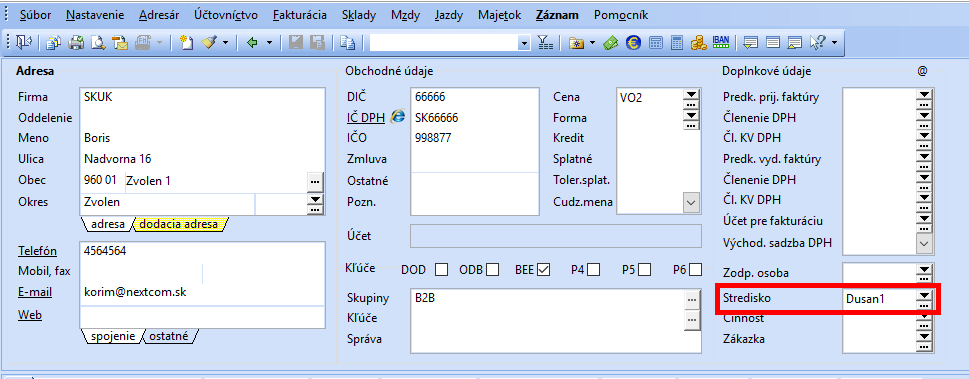Expand the Východ. sadzba DPH dropdown
This screenshot has width=969, height=379.
point(924,243)
